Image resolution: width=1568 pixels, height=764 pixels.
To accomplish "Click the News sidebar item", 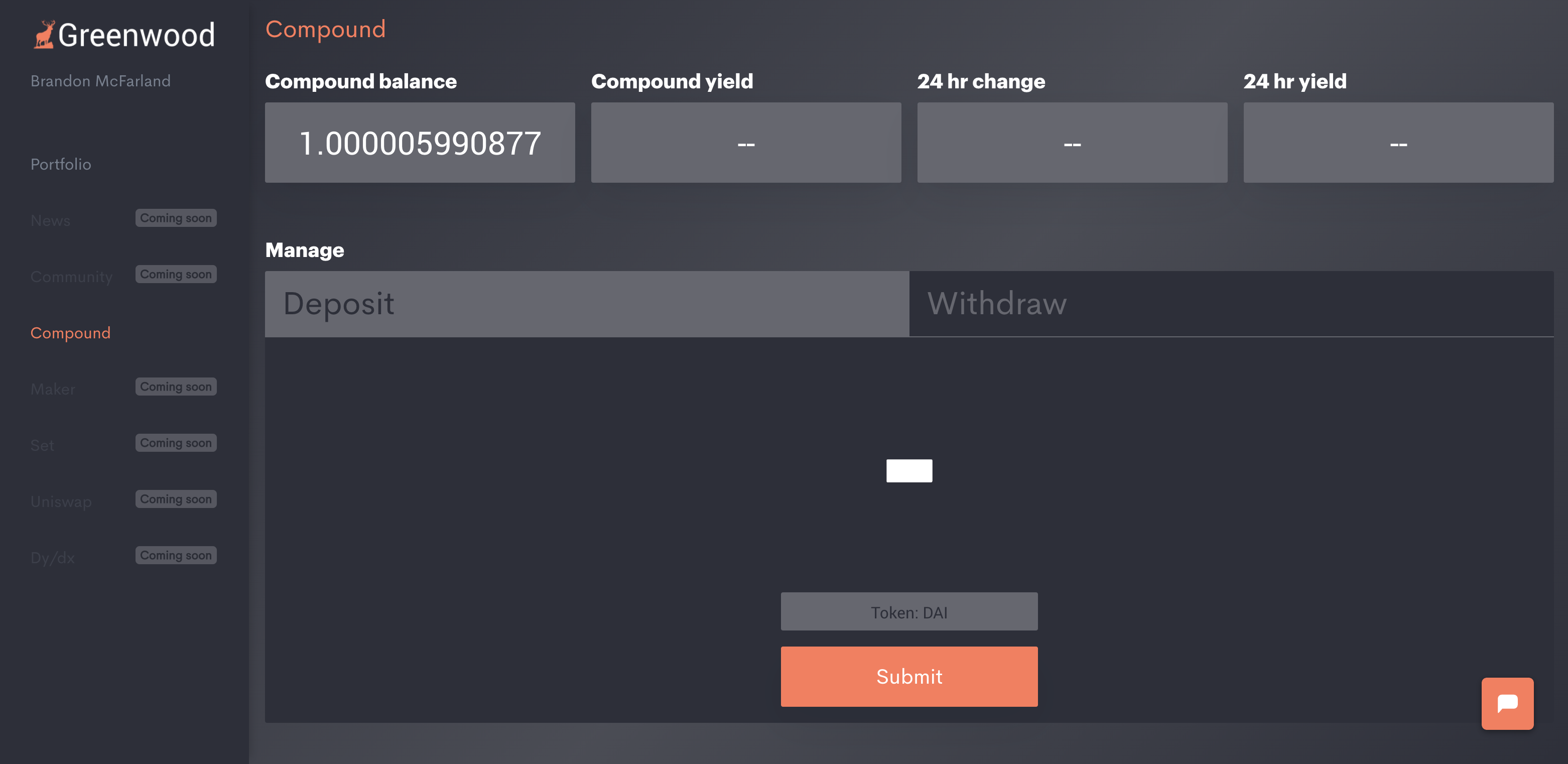I will (x=51, y=220).
